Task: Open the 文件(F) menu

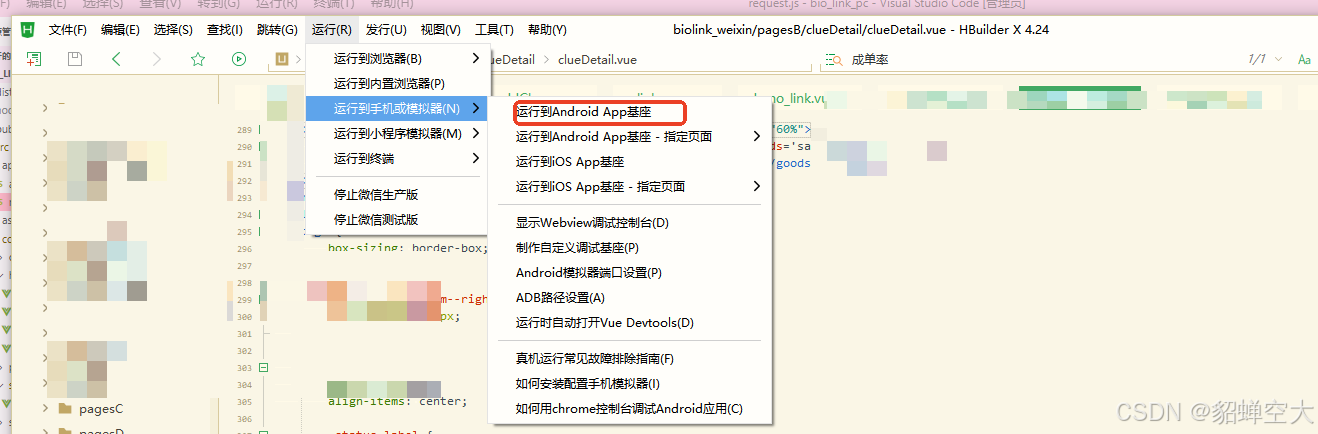Action: click(68, 30)
